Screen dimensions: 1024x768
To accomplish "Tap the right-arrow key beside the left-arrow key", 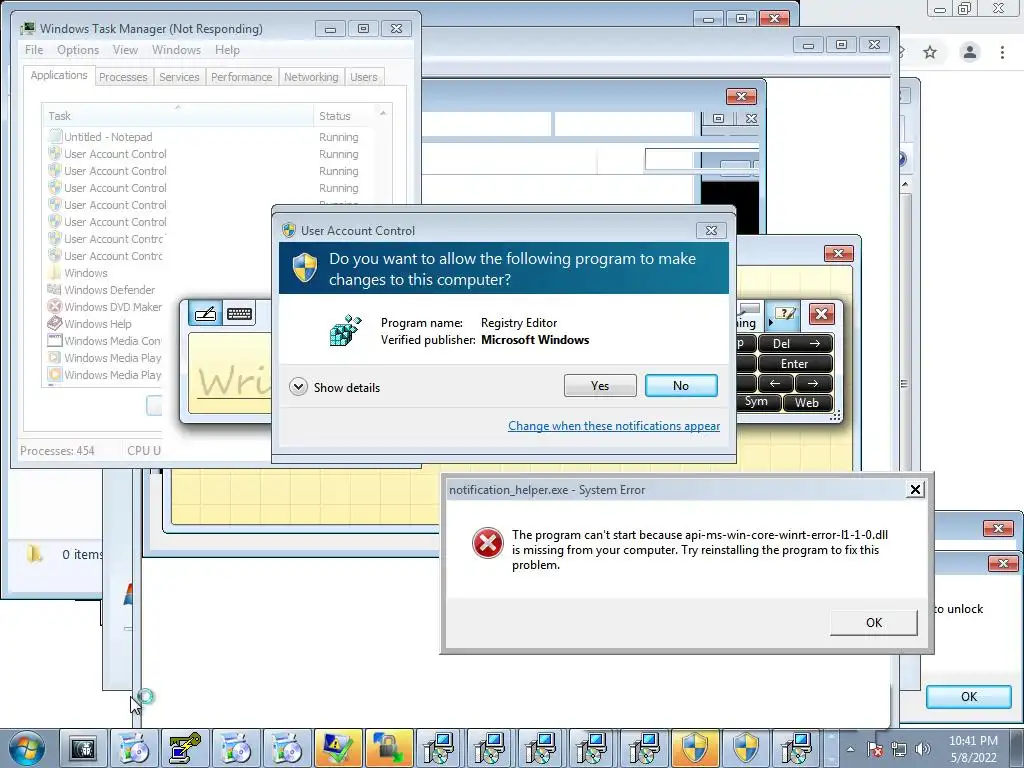I will click(x=813, y=383).
